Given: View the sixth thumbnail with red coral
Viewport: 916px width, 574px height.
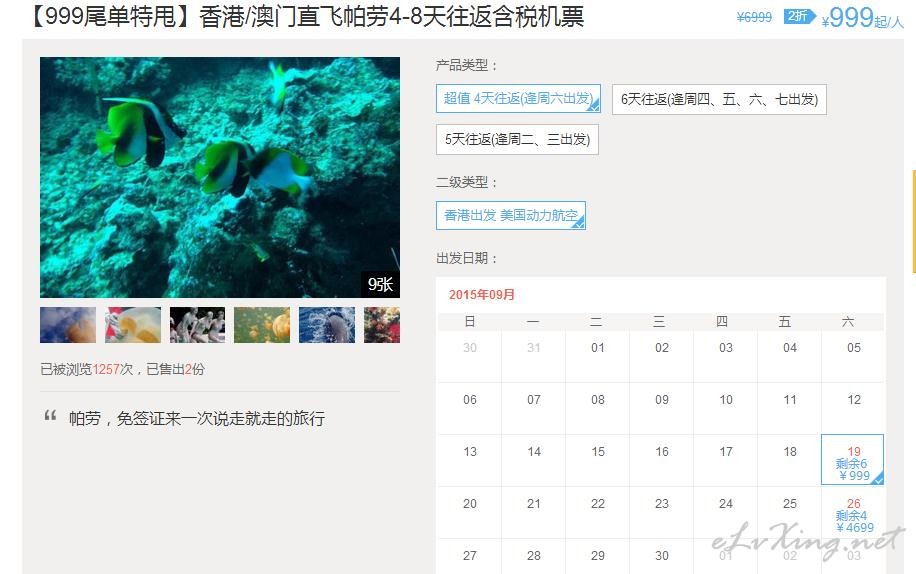Looking at the screenshot, I should click(382, 325).
